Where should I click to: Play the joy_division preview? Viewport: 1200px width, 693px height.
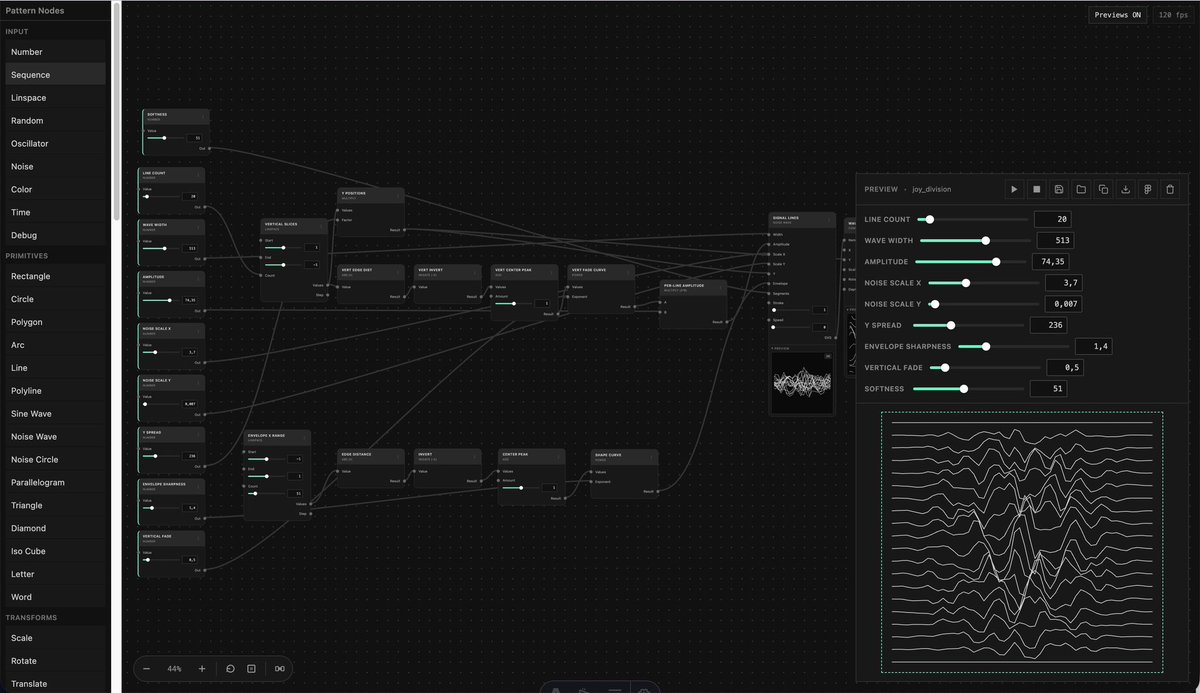pos(1015,189)
